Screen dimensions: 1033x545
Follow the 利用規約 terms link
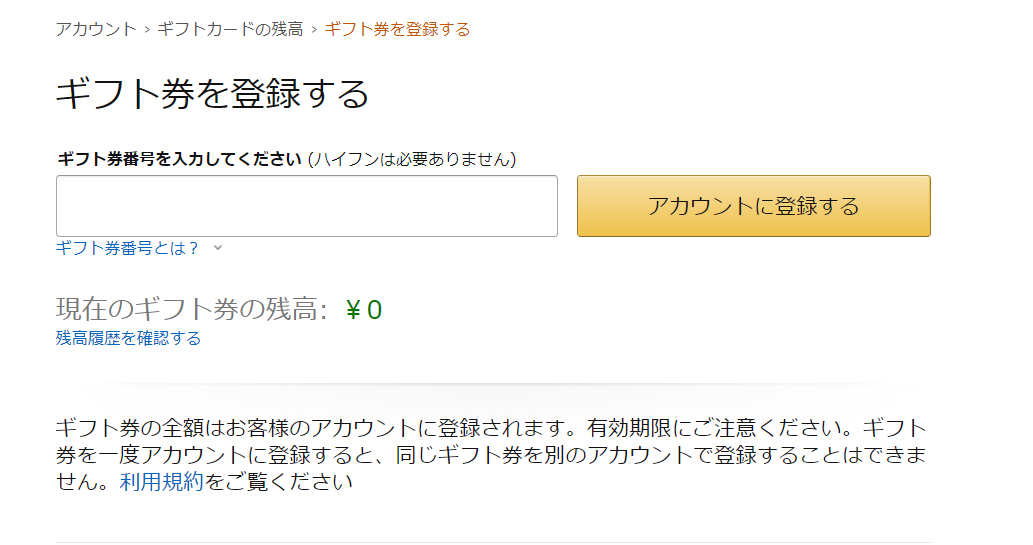[161, 482]
